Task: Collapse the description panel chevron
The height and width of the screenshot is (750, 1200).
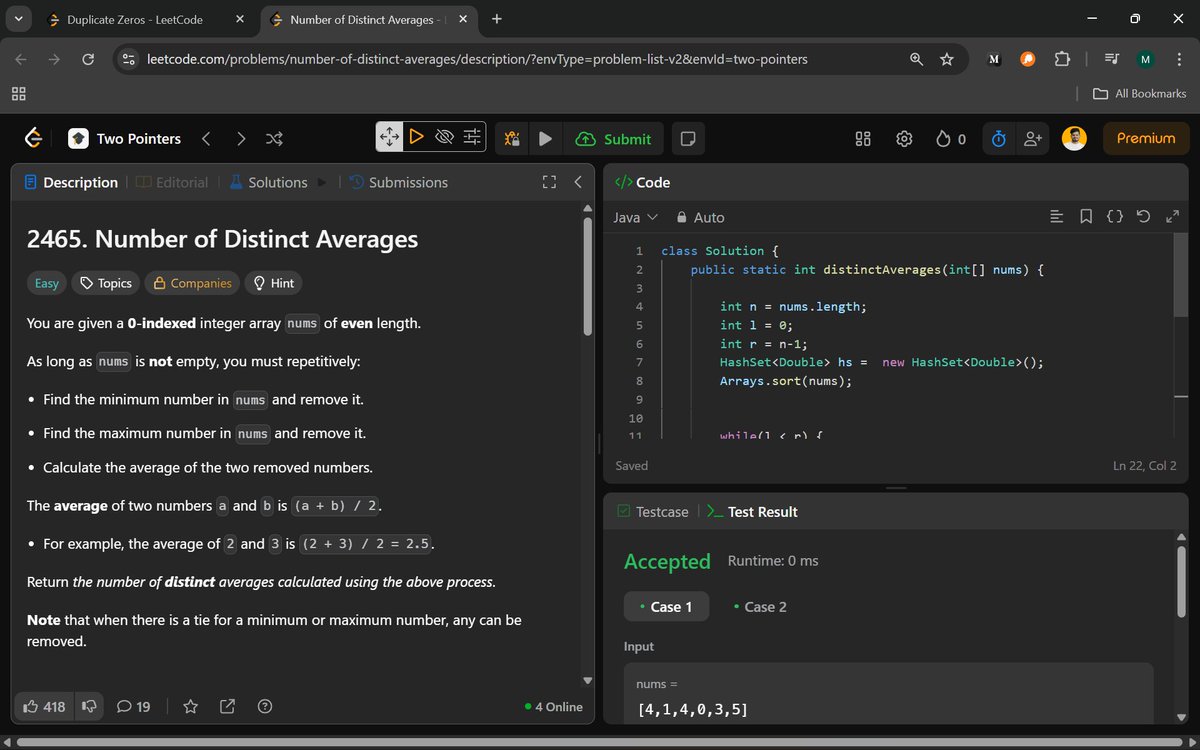Action: [x=577, y=182]
